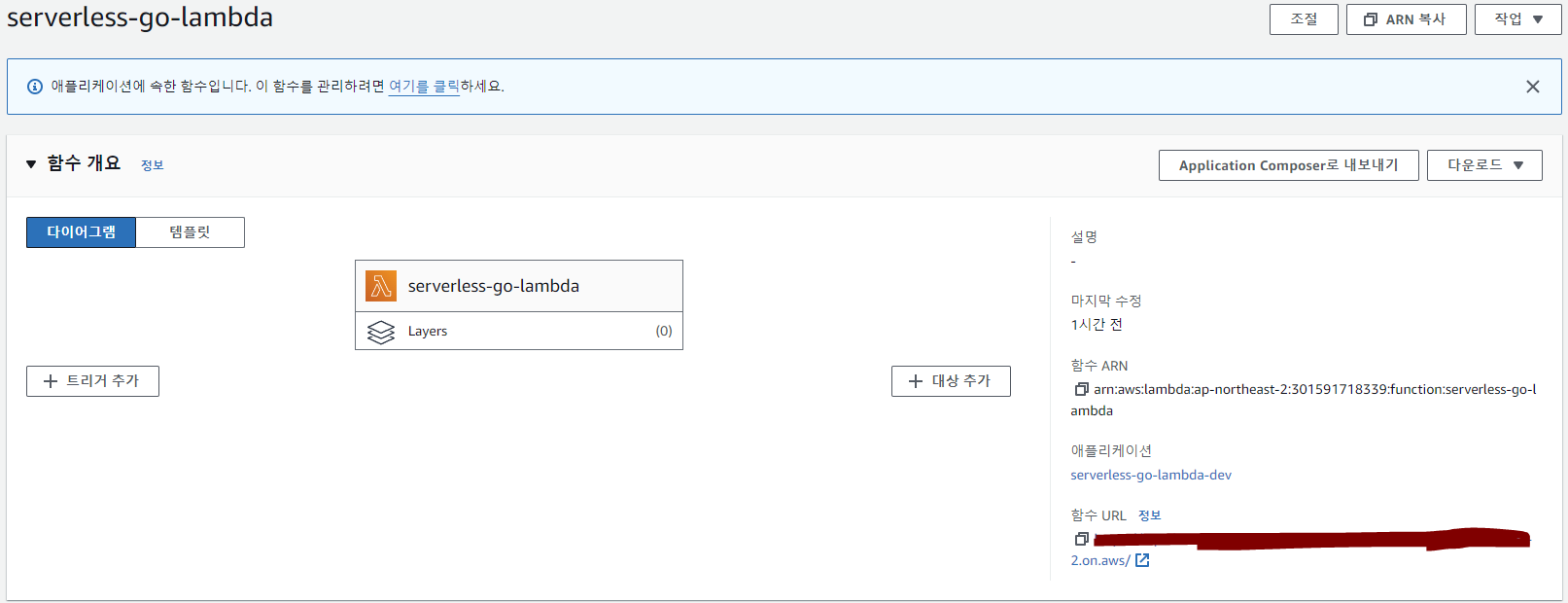
Task: Add a destination with 대상 추가 button
Action: (951, 381)
